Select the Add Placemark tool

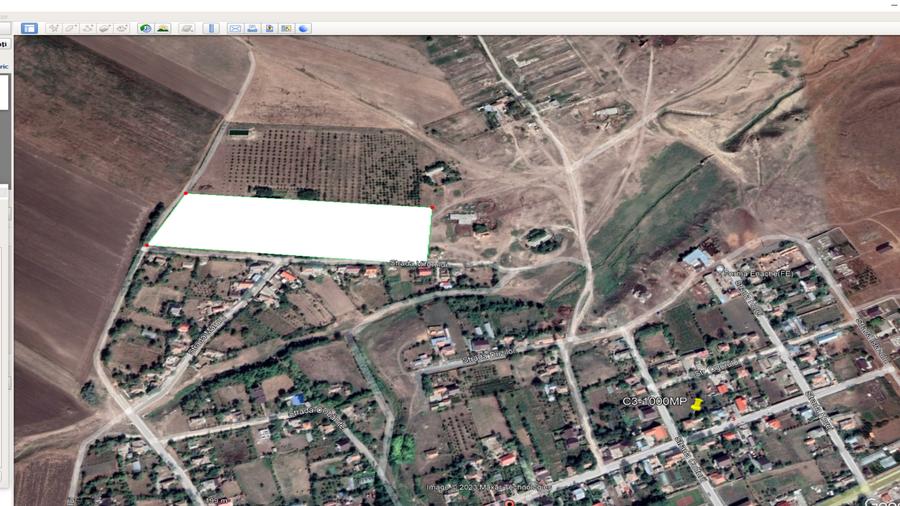pos(53,28)
